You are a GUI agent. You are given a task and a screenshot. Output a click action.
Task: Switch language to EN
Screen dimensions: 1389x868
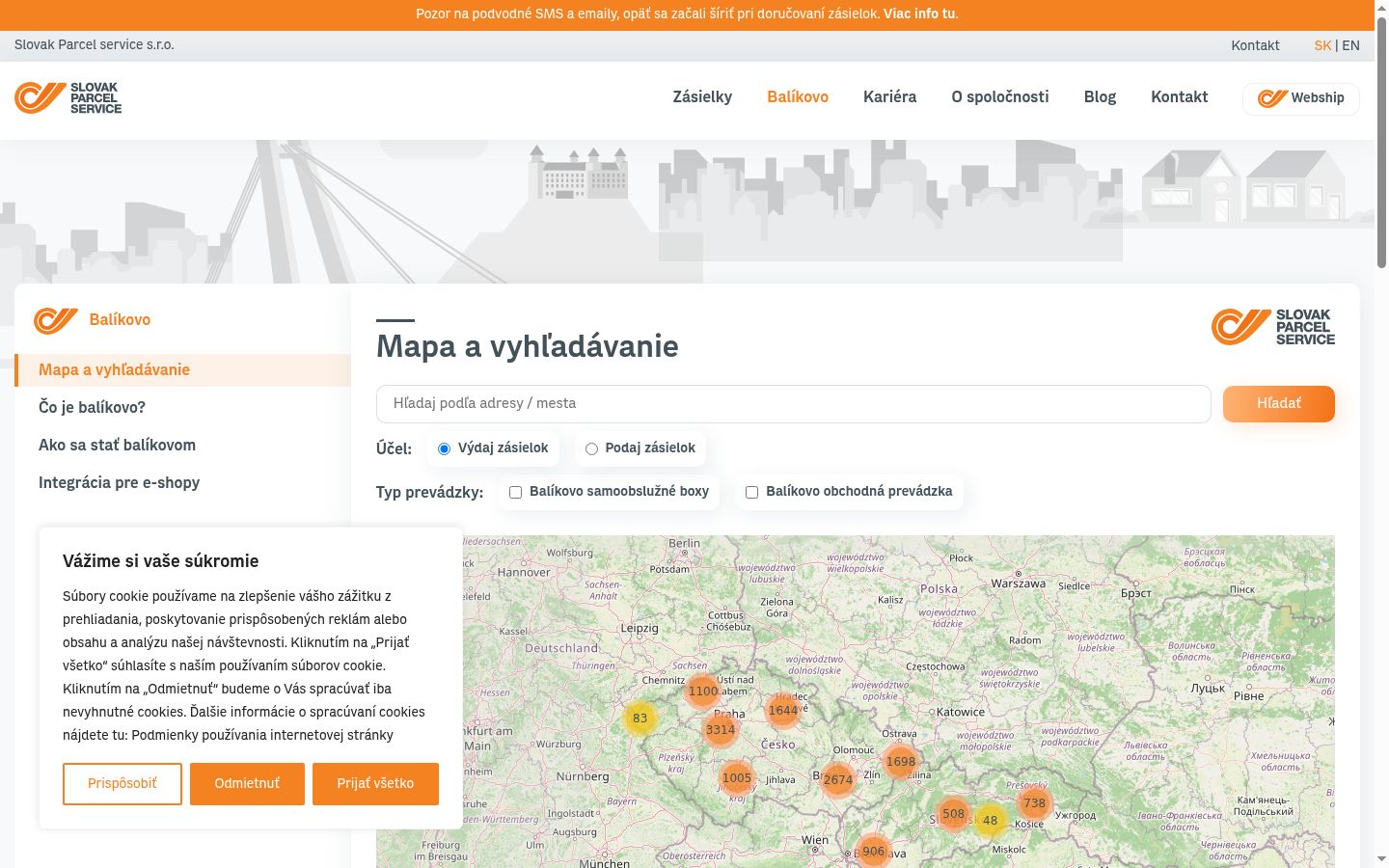coord(1350,45)
